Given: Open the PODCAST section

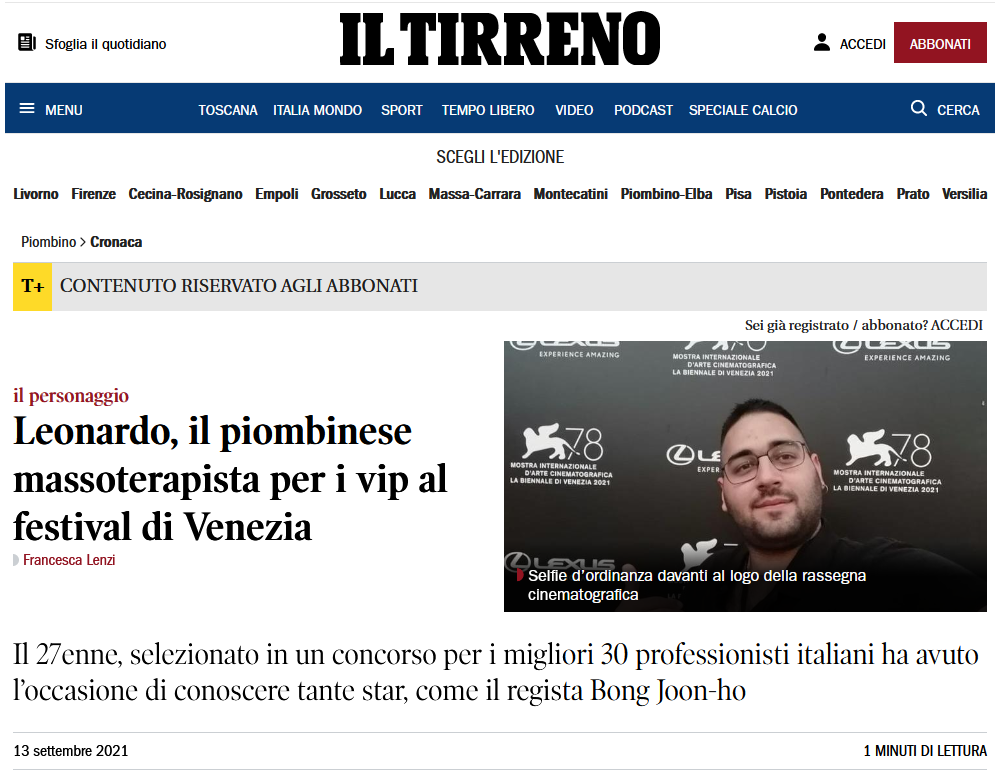Looking at the screenshot, I should [x=643, y=110].
